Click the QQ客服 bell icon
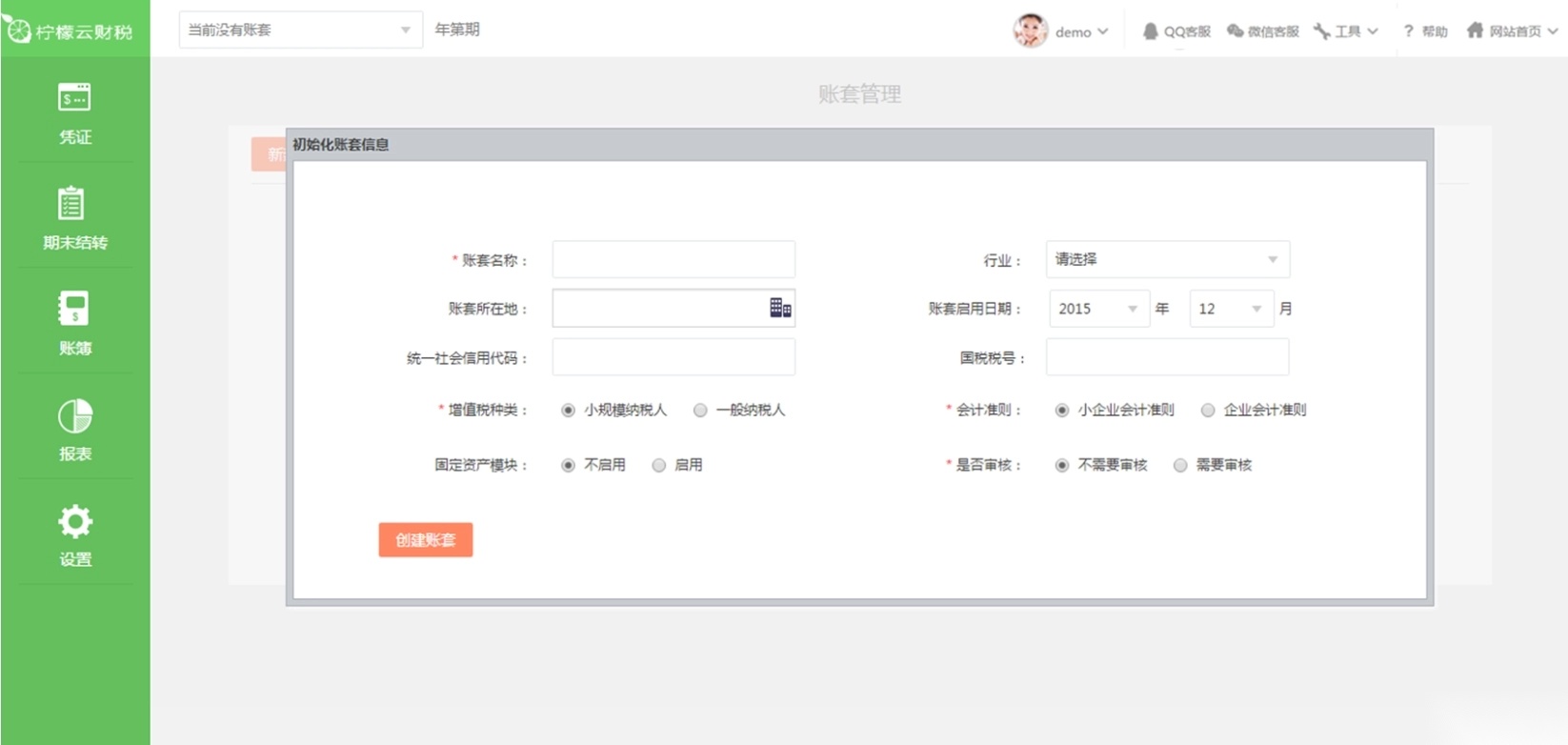 [x=1150, y=31]
